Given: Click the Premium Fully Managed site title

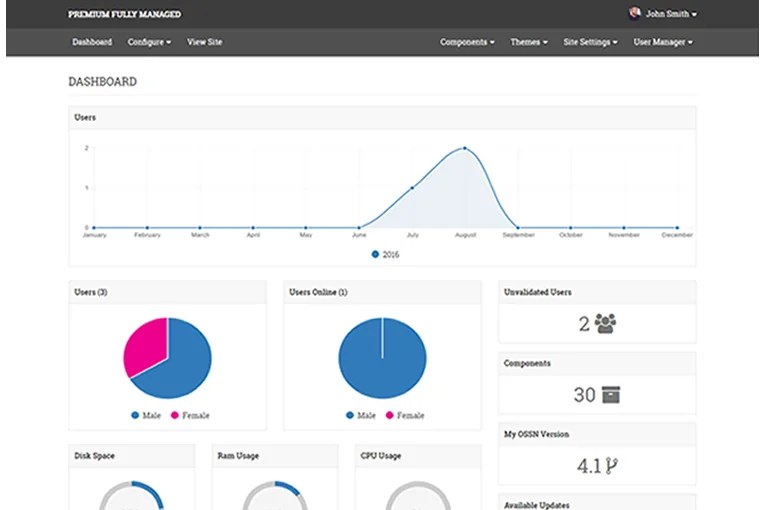Looking at the screenshot, I should [124, 14].
